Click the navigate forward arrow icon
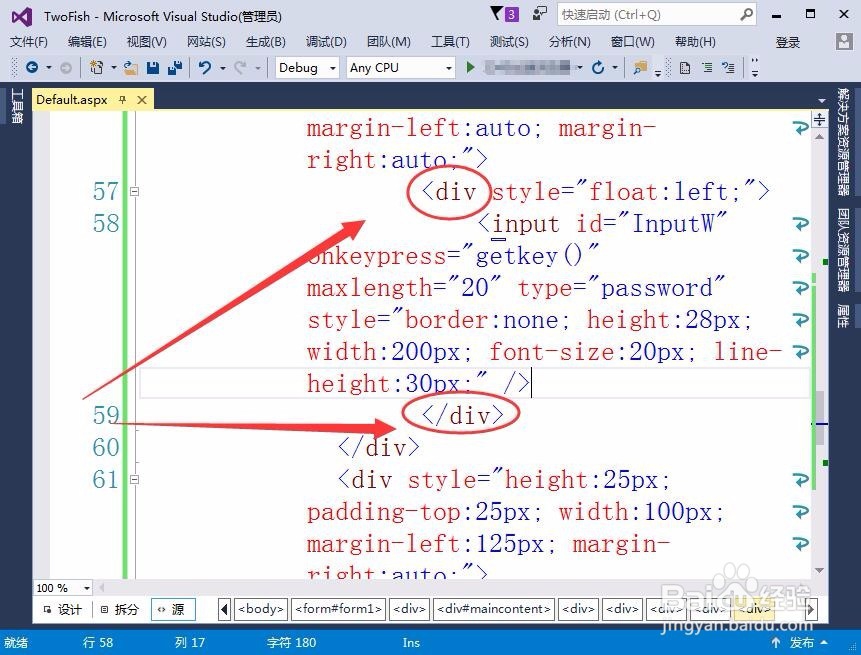The height and width of the screenshot is (655, 861). pyautogui.click(x=66, y=68)
